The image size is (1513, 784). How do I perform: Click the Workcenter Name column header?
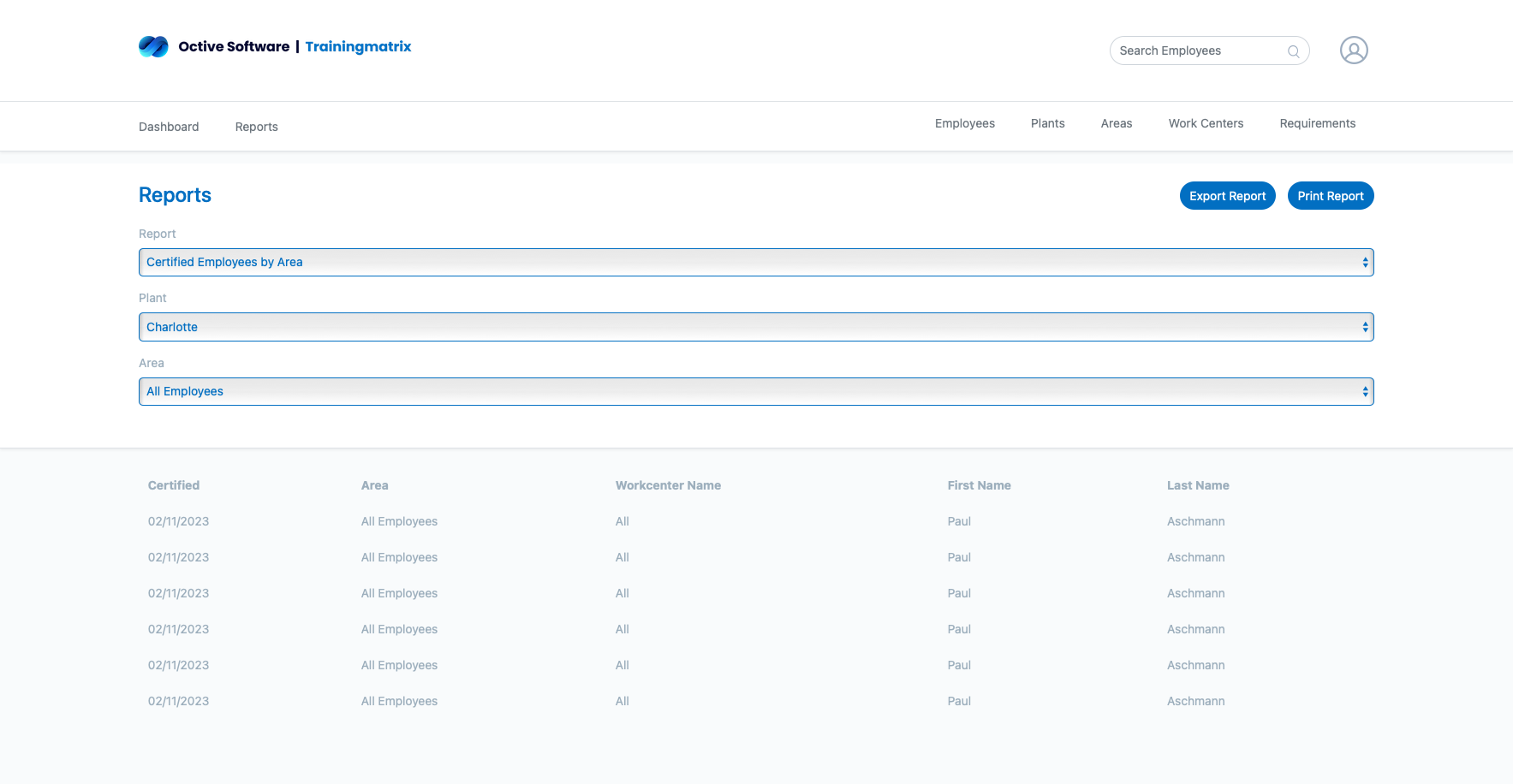pos(668,485)
